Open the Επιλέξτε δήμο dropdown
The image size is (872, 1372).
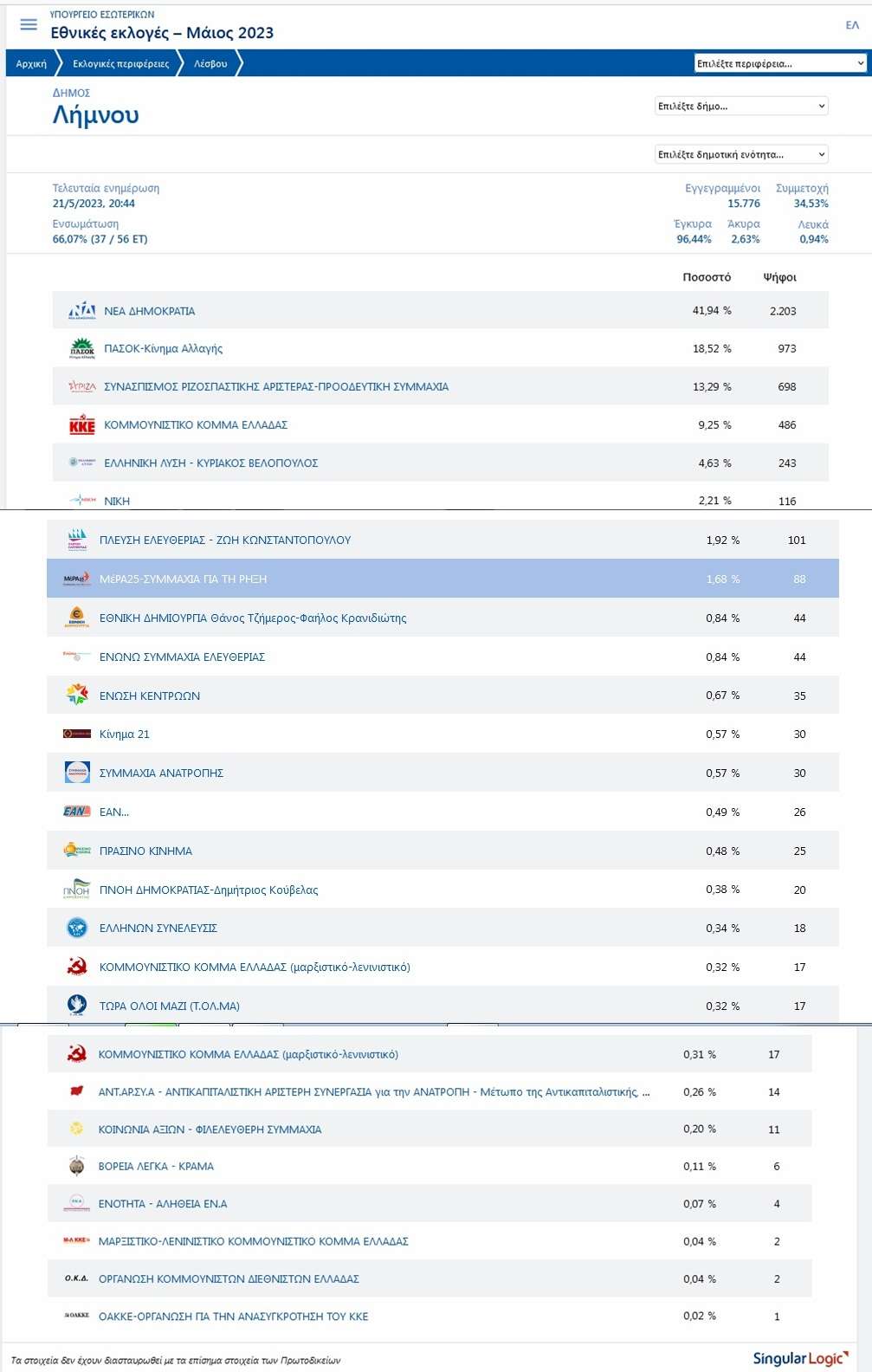tap(741, 107)
